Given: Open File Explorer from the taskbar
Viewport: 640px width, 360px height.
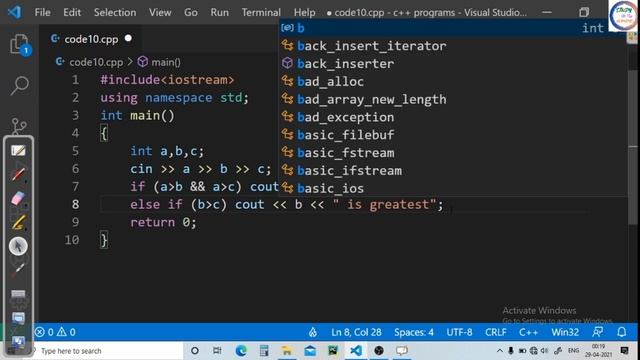Looking at the screenshot, I should coord(287,351).
